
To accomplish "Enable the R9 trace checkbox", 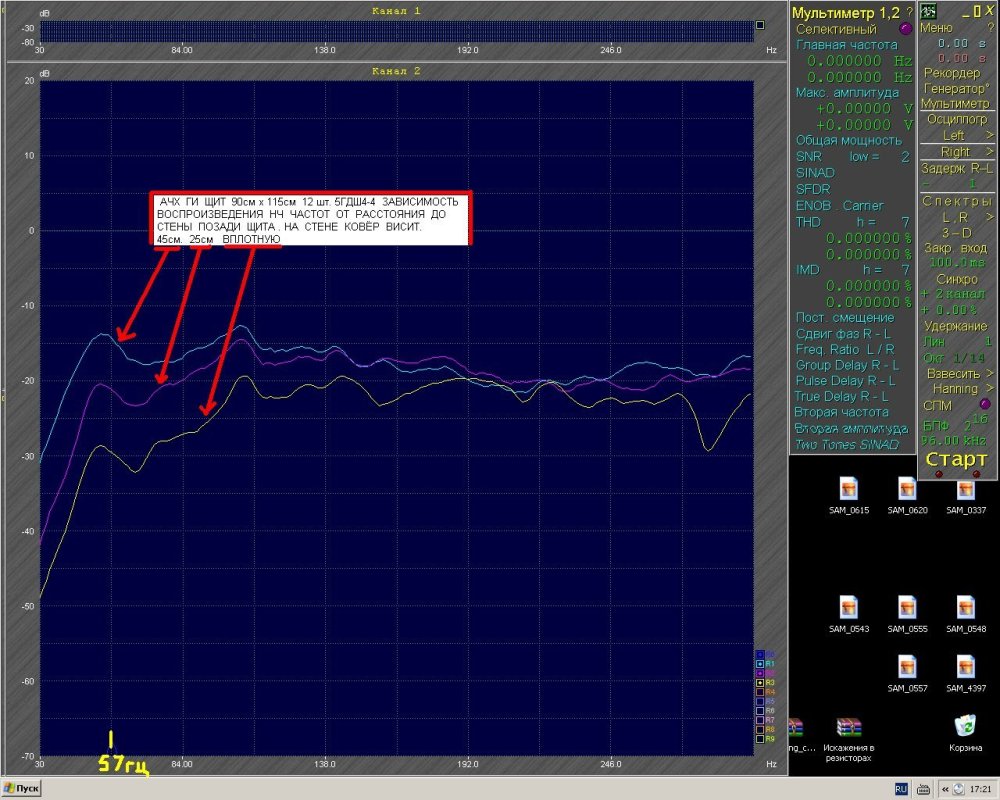I will [760, 738].
